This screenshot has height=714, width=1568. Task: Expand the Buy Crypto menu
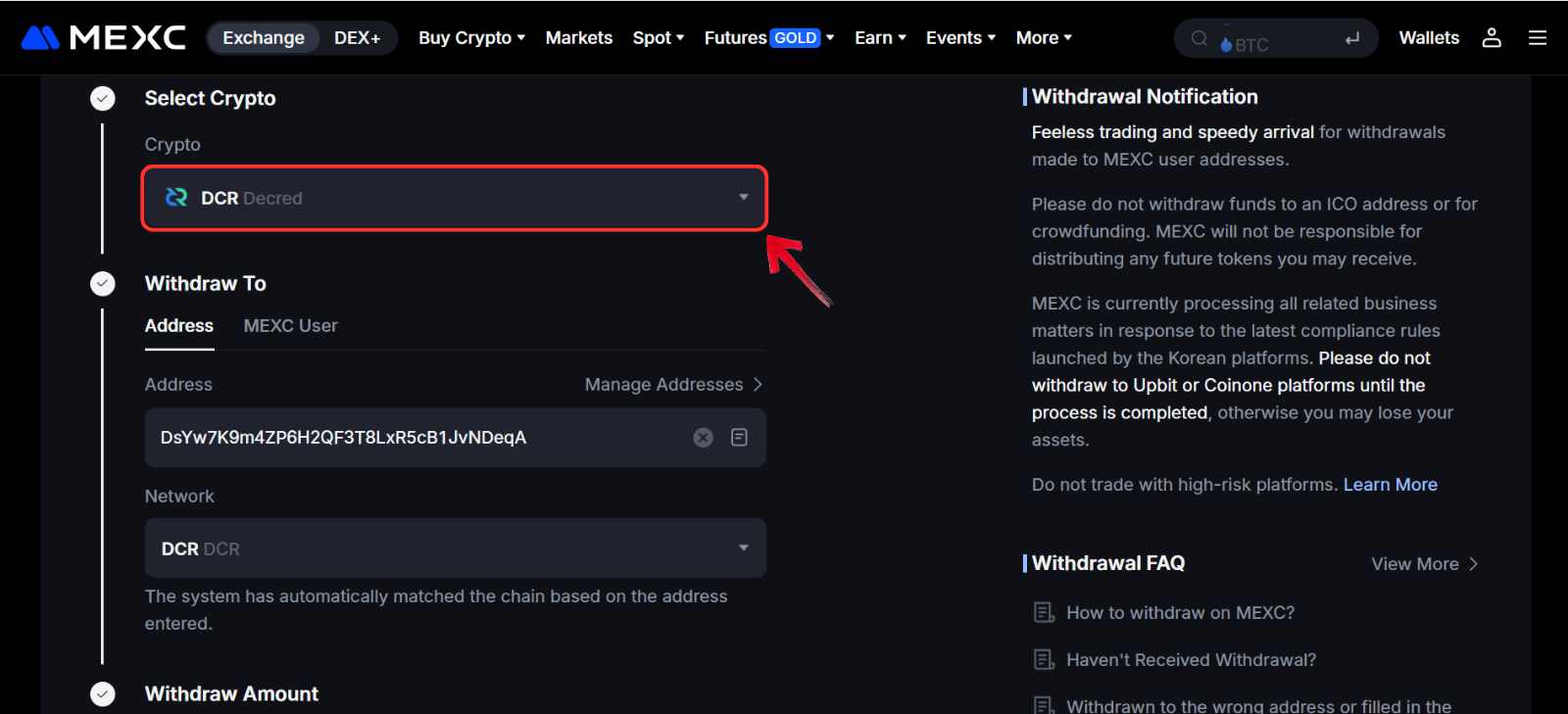point(471,37)
